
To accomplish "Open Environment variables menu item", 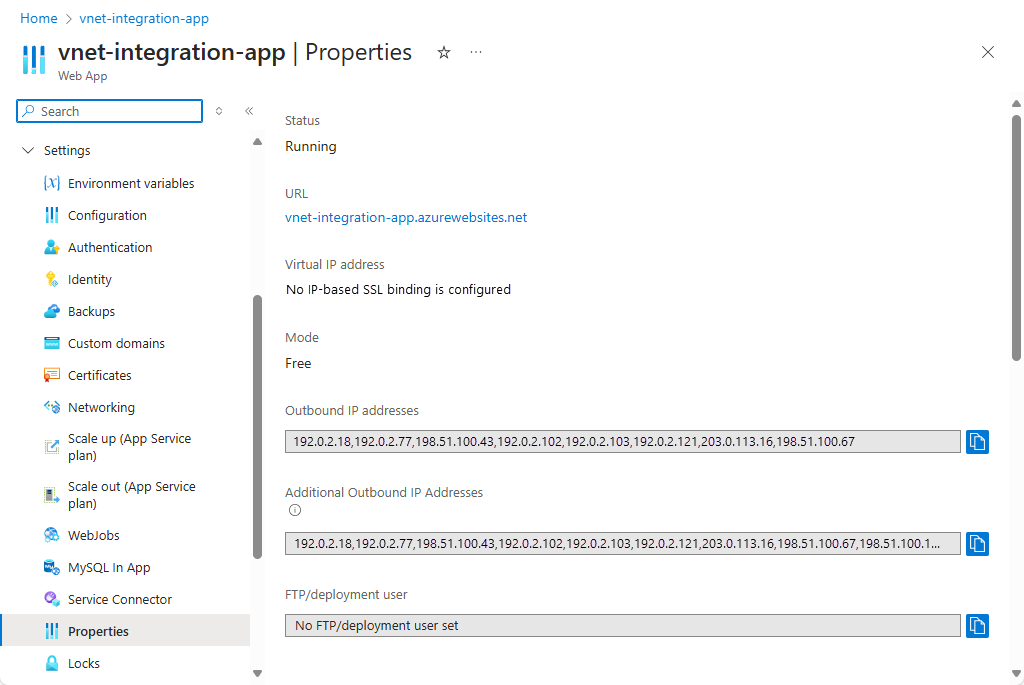I will tap(131, 183).
